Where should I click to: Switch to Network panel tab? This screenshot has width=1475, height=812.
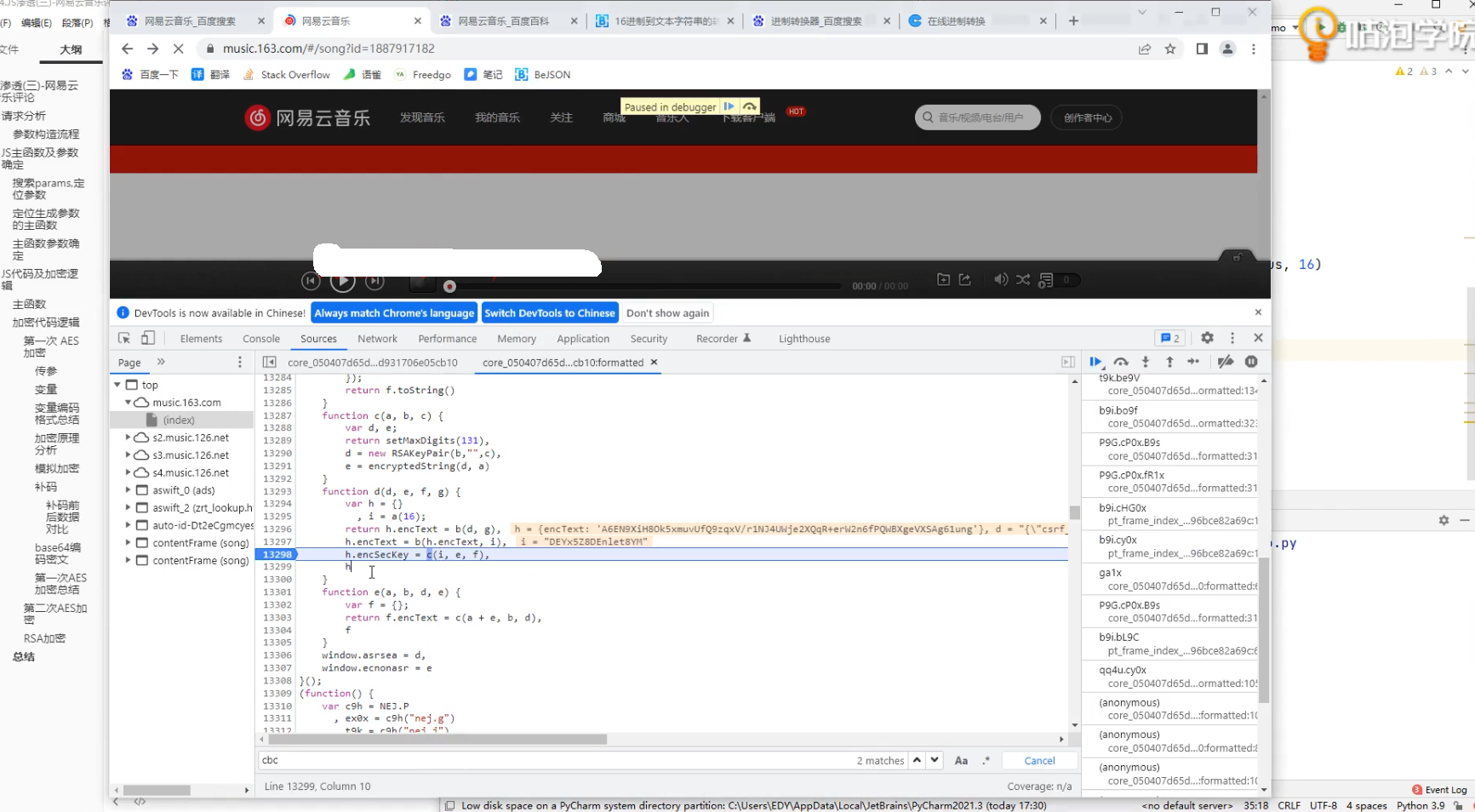point(377,339)
